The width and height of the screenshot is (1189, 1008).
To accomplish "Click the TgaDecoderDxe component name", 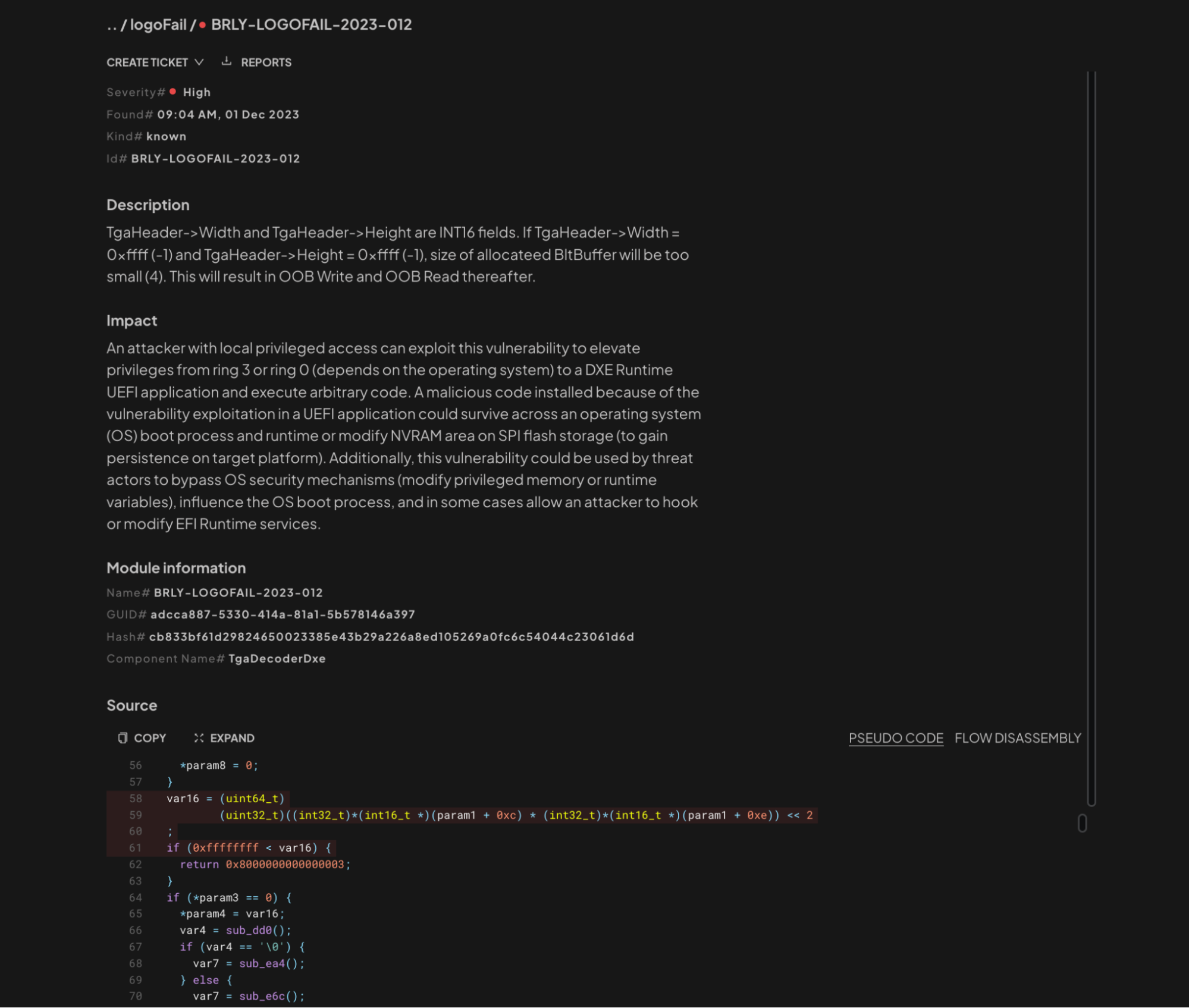I will click(x=277, y=659).
